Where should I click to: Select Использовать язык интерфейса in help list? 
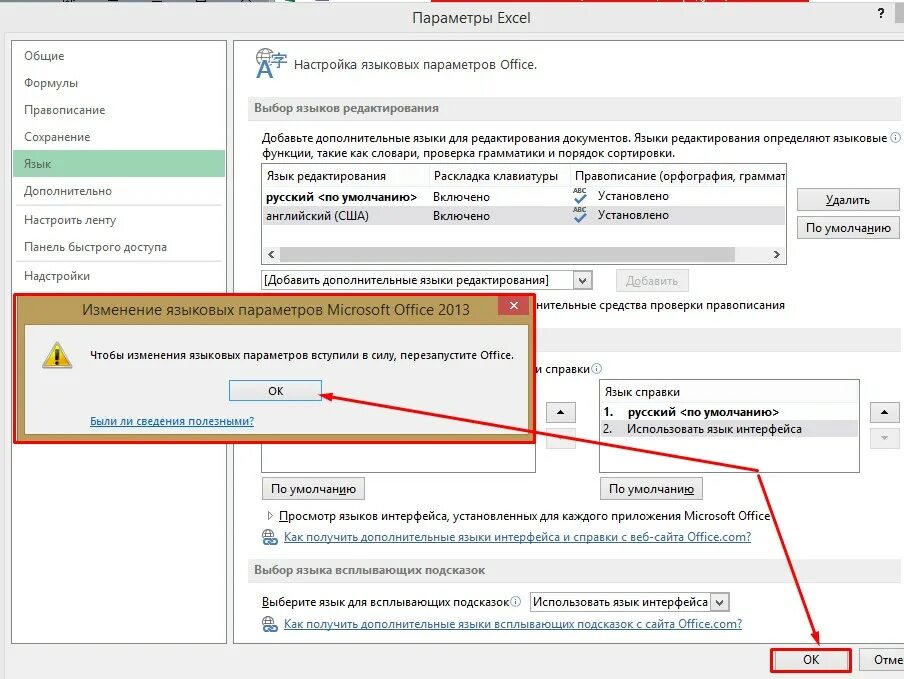[x=729, y=429]
